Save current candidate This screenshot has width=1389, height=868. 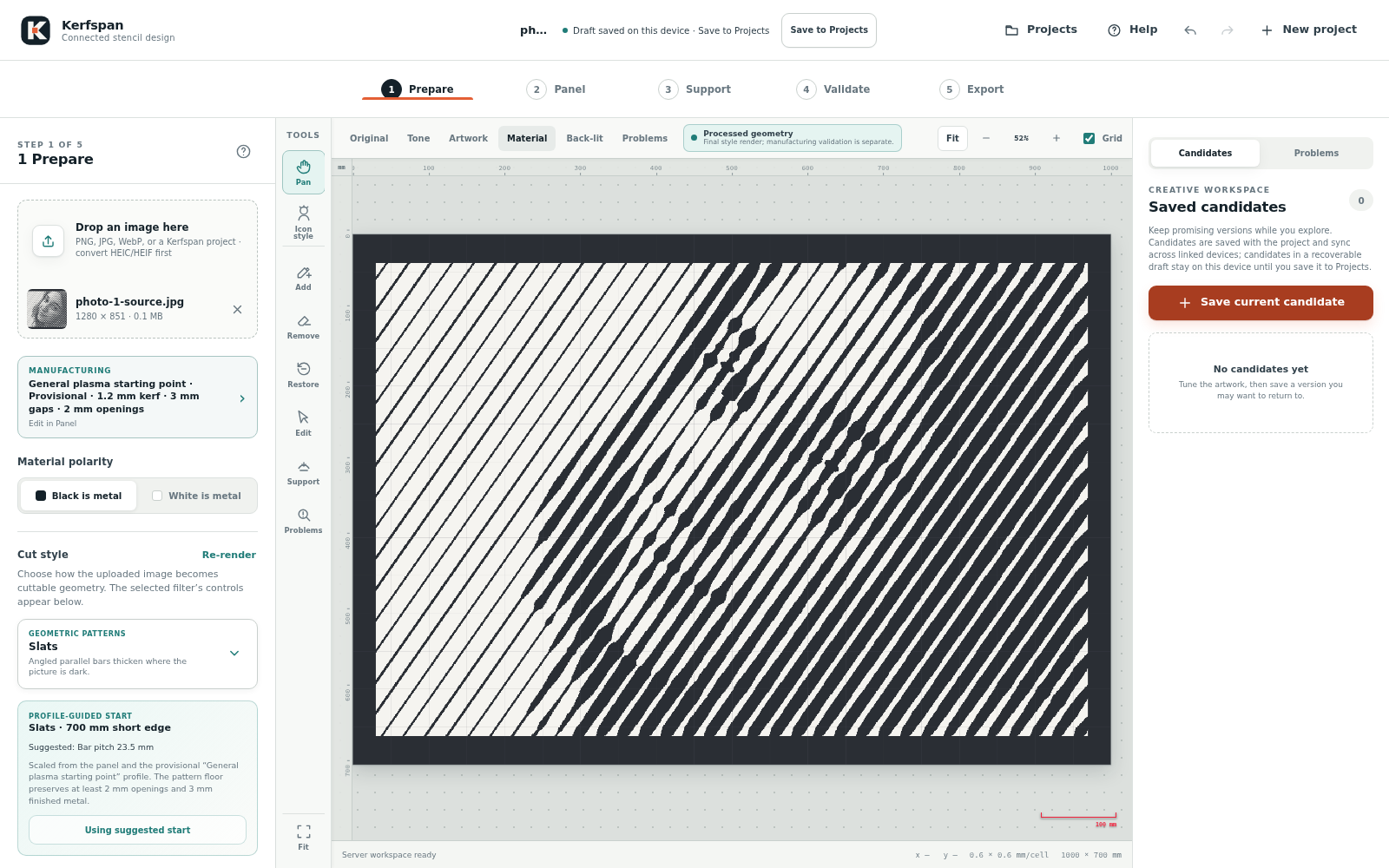click(x=1261, y=303)
